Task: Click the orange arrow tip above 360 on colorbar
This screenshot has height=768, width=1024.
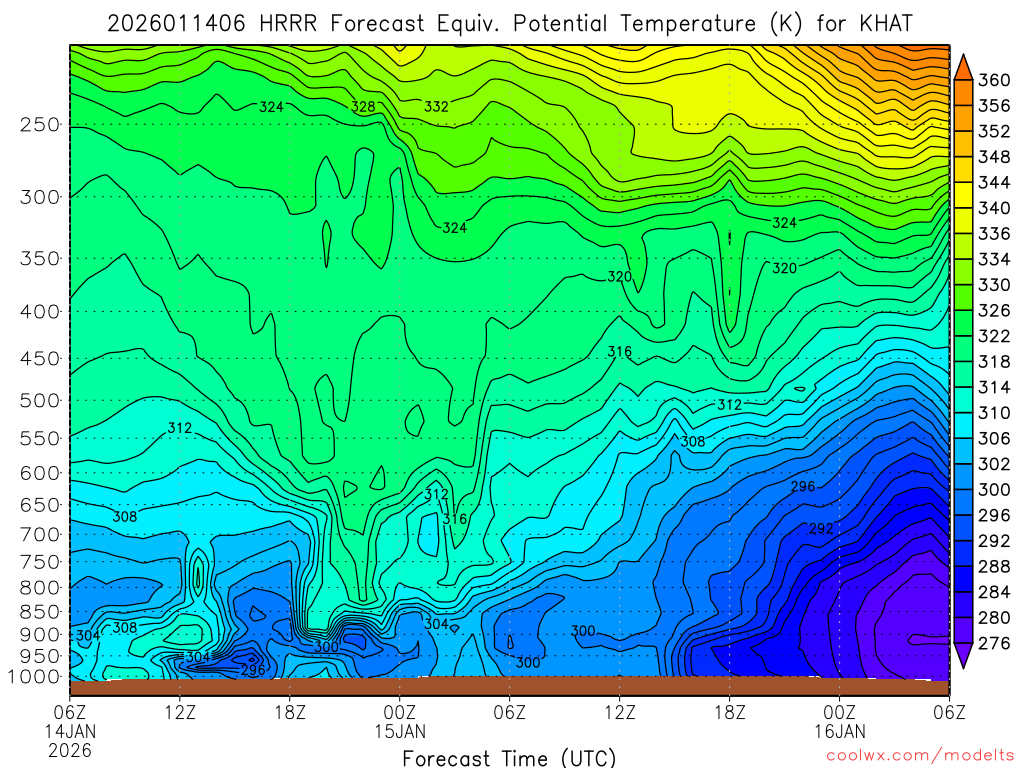Action: pyautogui.click(x=963, y=67)
